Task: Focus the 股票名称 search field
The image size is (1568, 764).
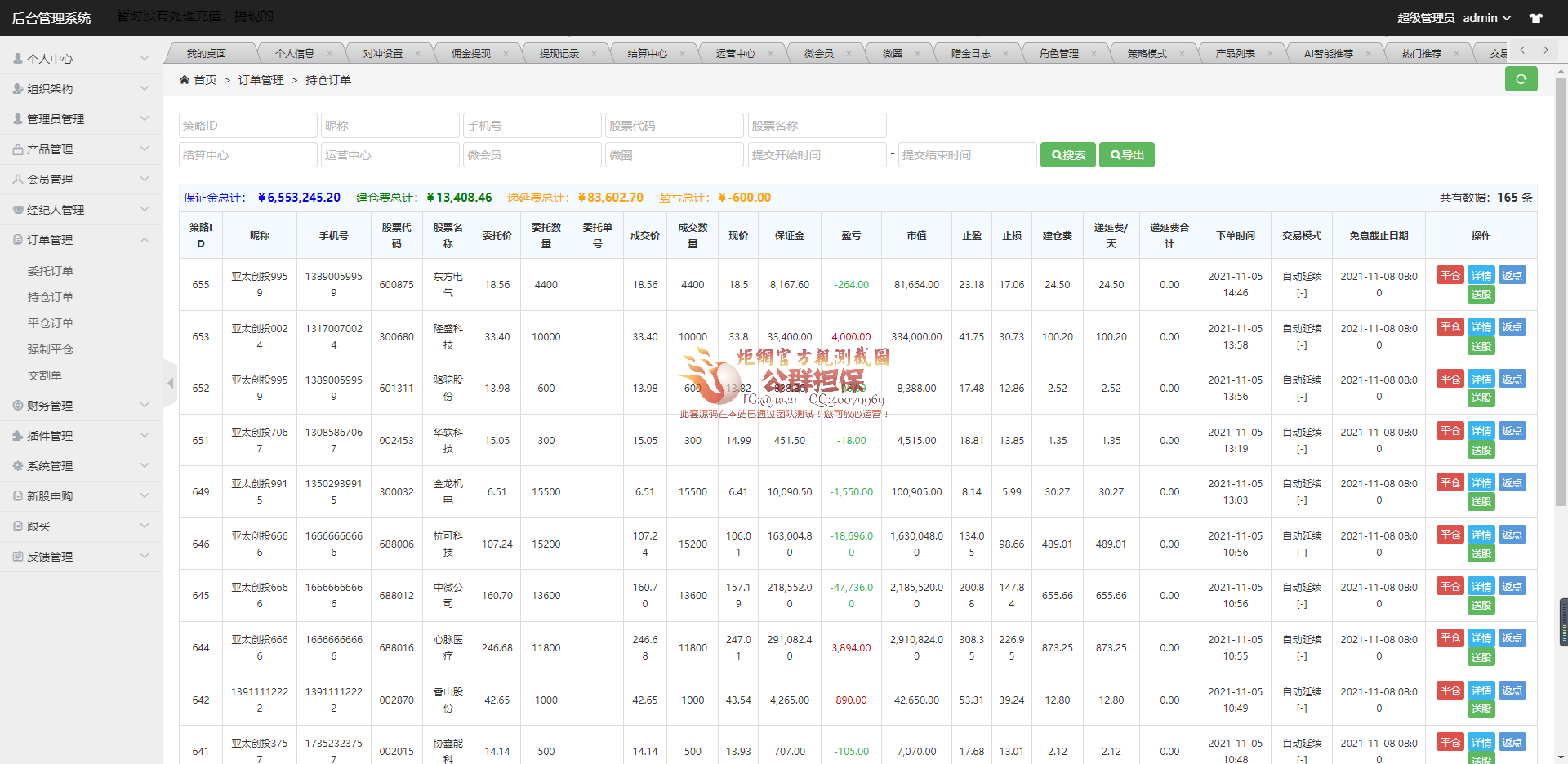Action: 817,126
